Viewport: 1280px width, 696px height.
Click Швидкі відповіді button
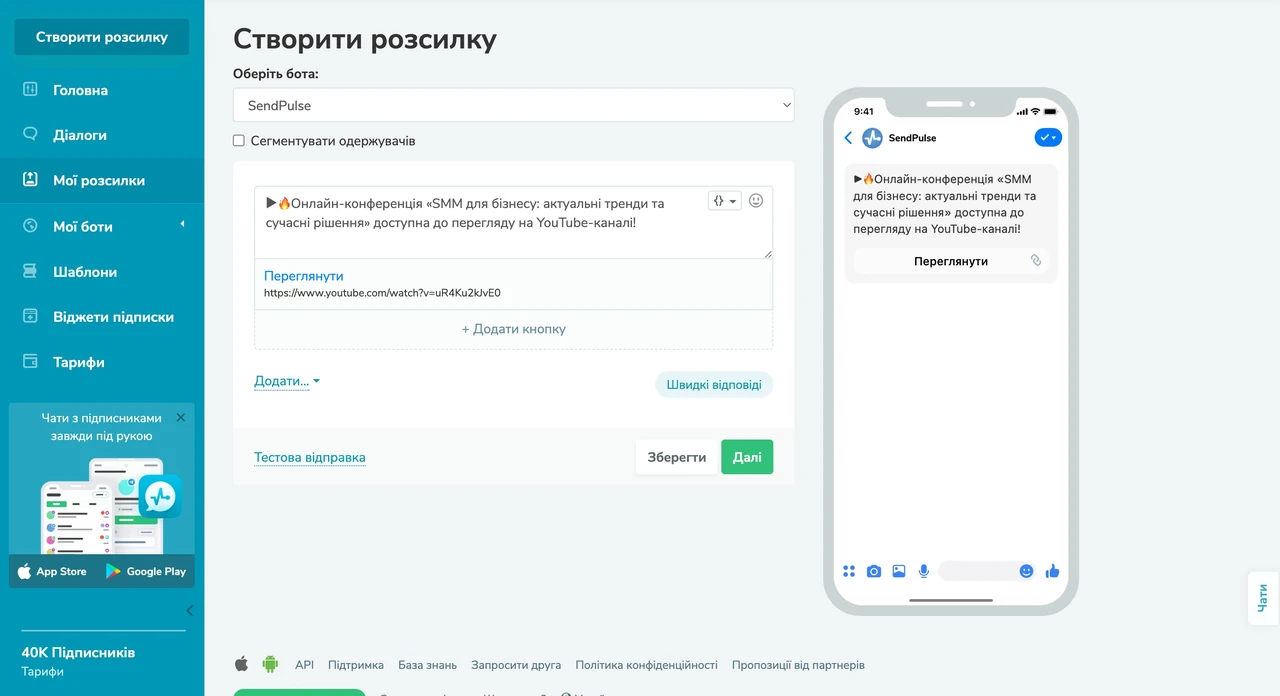714,385
